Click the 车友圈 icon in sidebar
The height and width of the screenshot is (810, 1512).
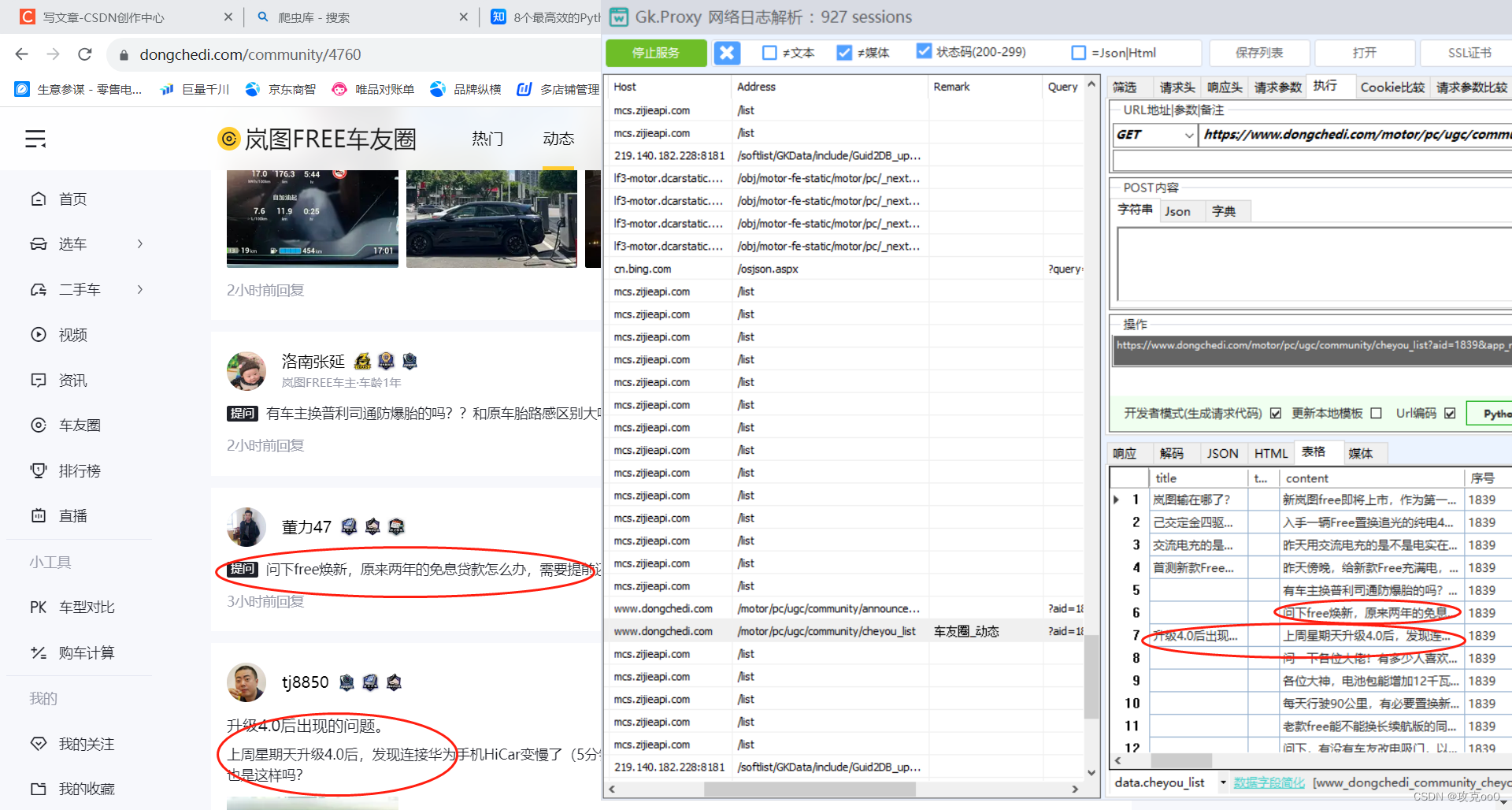pos(38,425)
